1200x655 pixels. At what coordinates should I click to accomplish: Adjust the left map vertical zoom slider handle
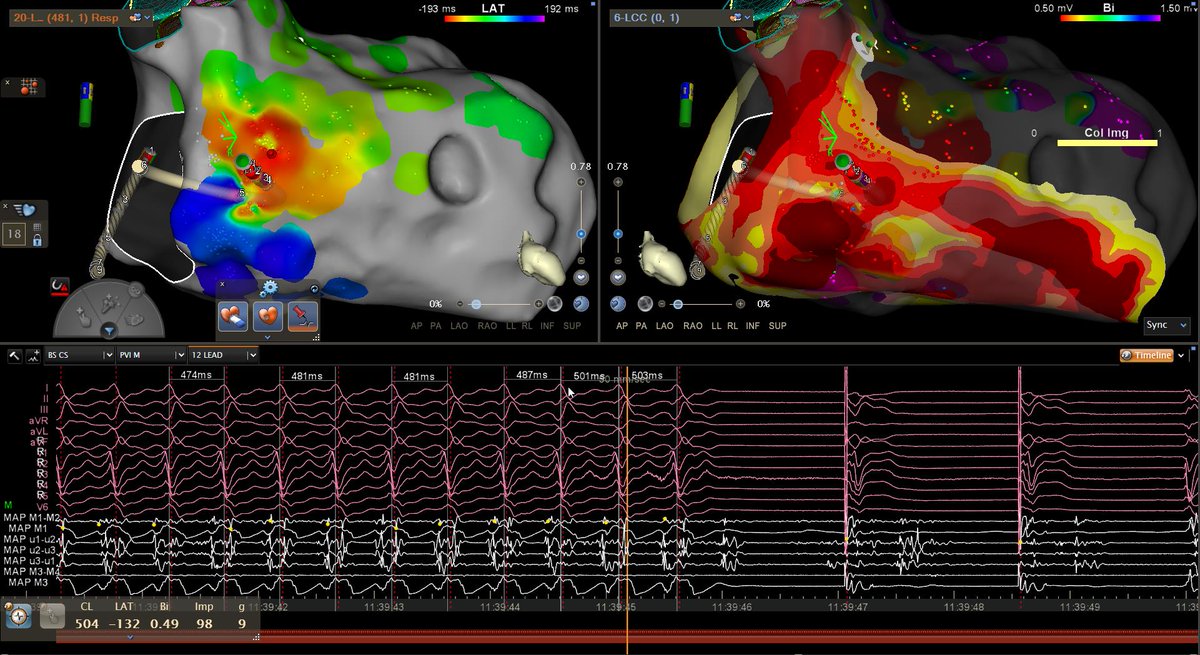[x=581, y=233]
